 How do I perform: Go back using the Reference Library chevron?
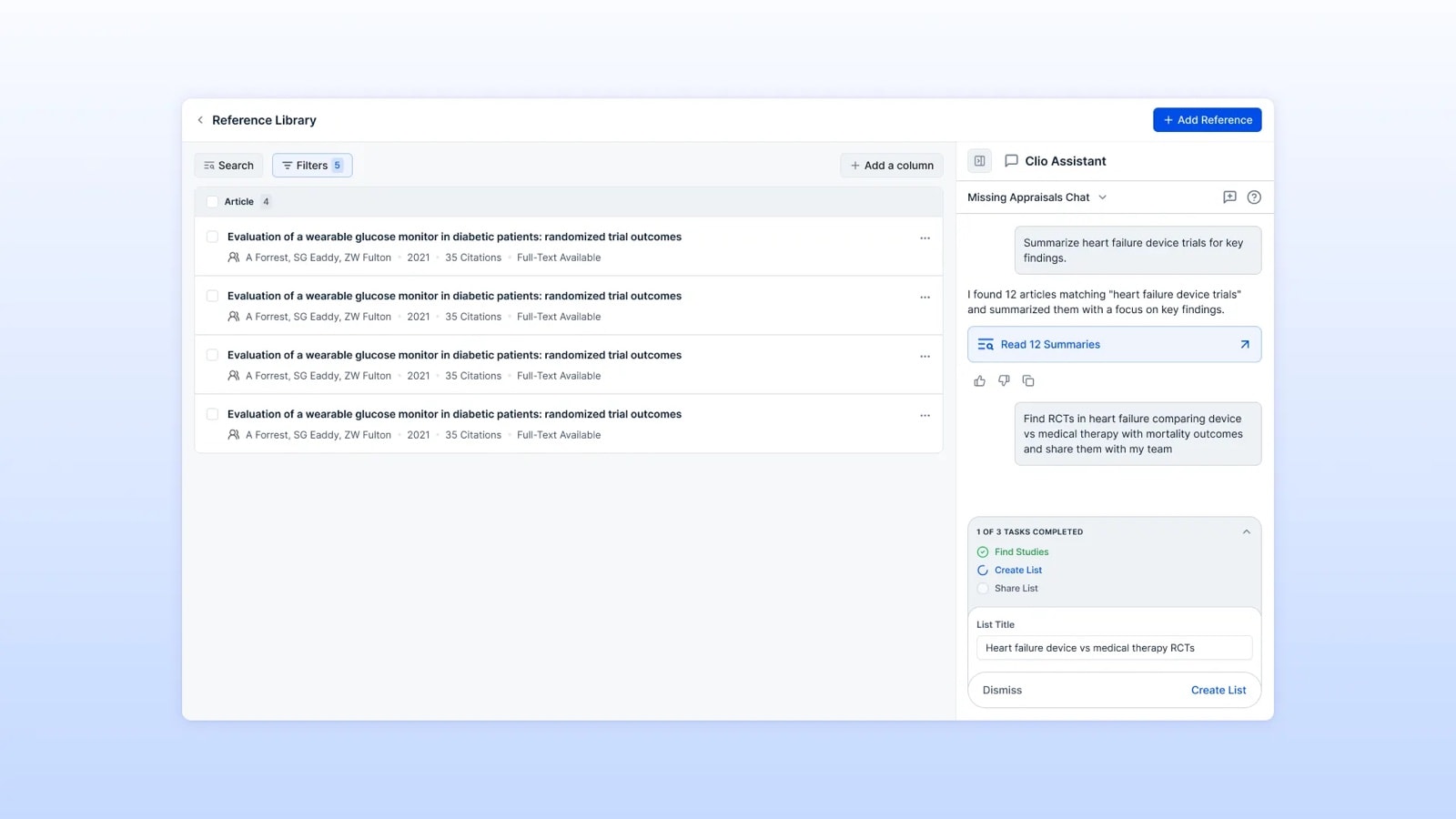coord(200,120)
